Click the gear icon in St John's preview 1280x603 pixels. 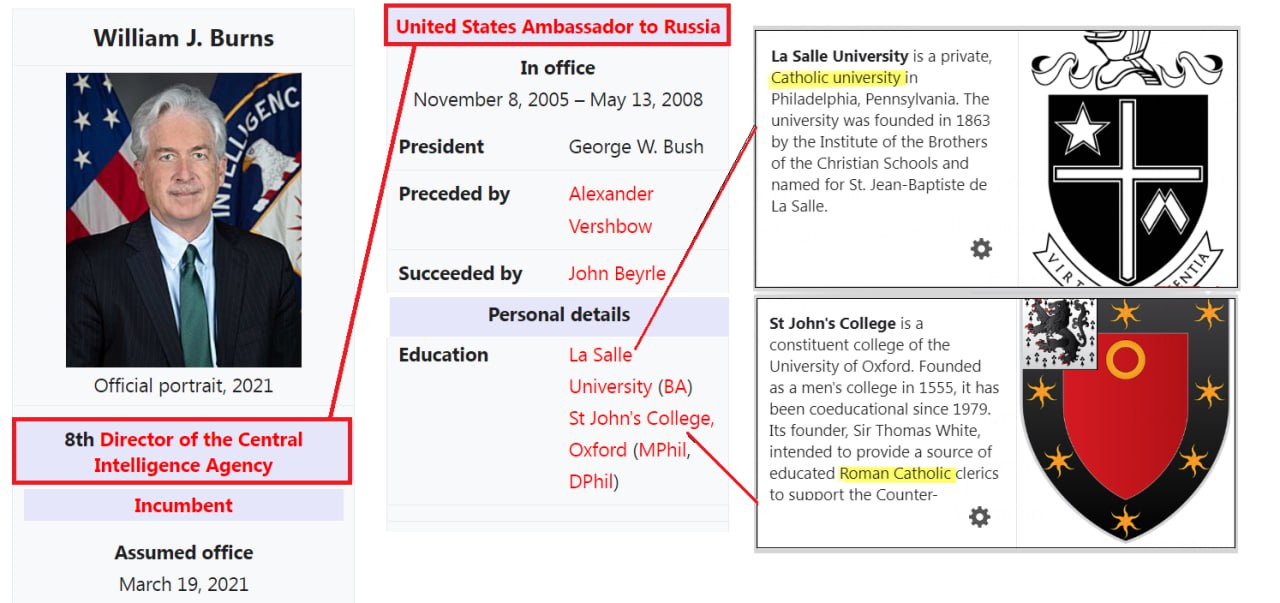click(979, 516)
